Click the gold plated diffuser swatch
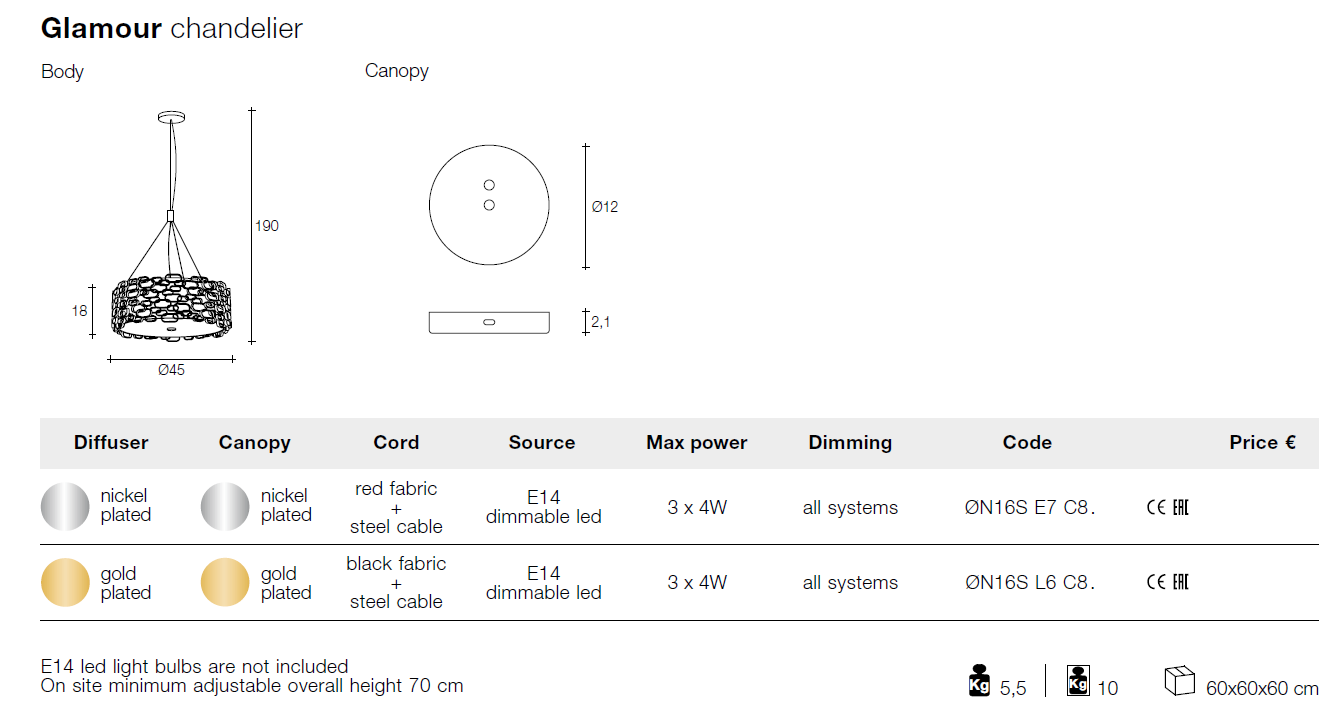Image resolution: width=1332 pixels, height=720 pixels. [x=65, y=582]
